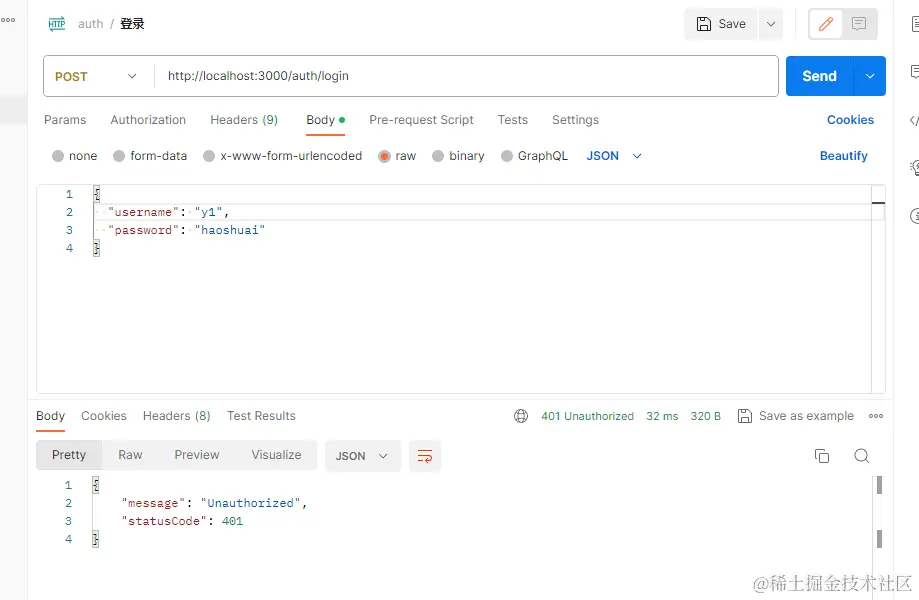Select the Pretty response view
The image size is (919, 600).
pos(69,455)
